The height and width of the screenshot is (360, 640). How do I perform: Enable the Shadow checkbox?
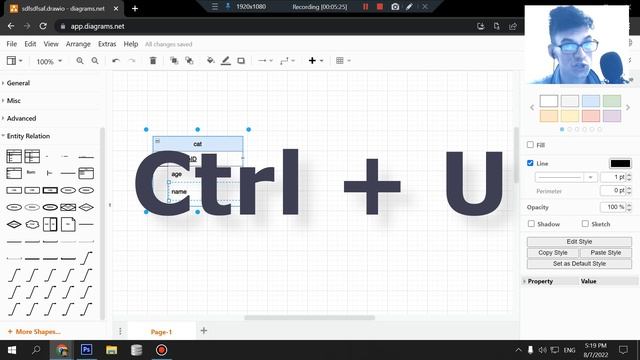tap(531, 224)
